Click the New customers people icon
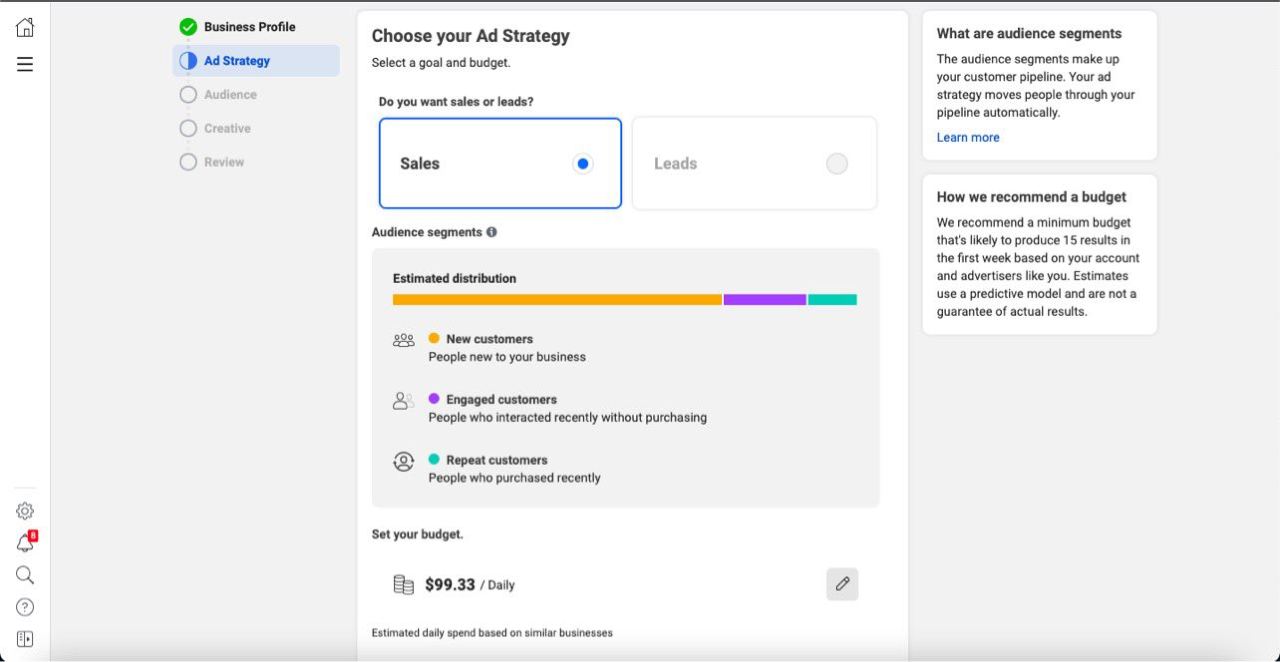1280x662 pixels. 403,340
